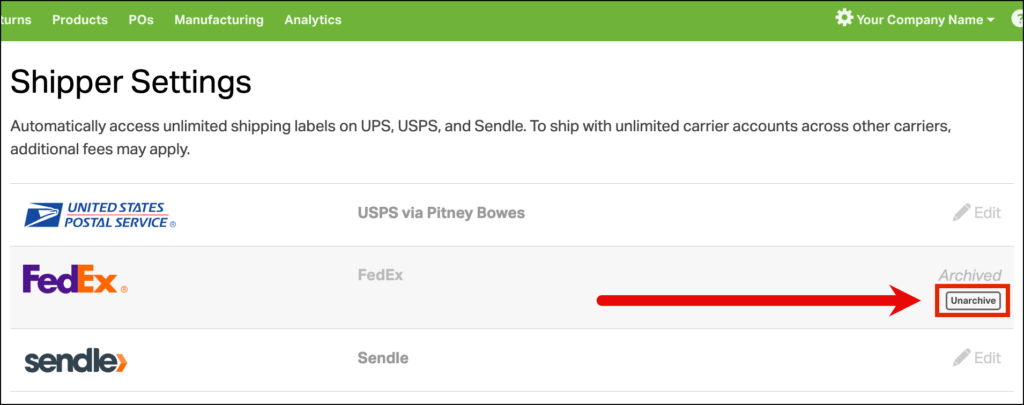Select the Sendle shipper name text

point(383,357)
